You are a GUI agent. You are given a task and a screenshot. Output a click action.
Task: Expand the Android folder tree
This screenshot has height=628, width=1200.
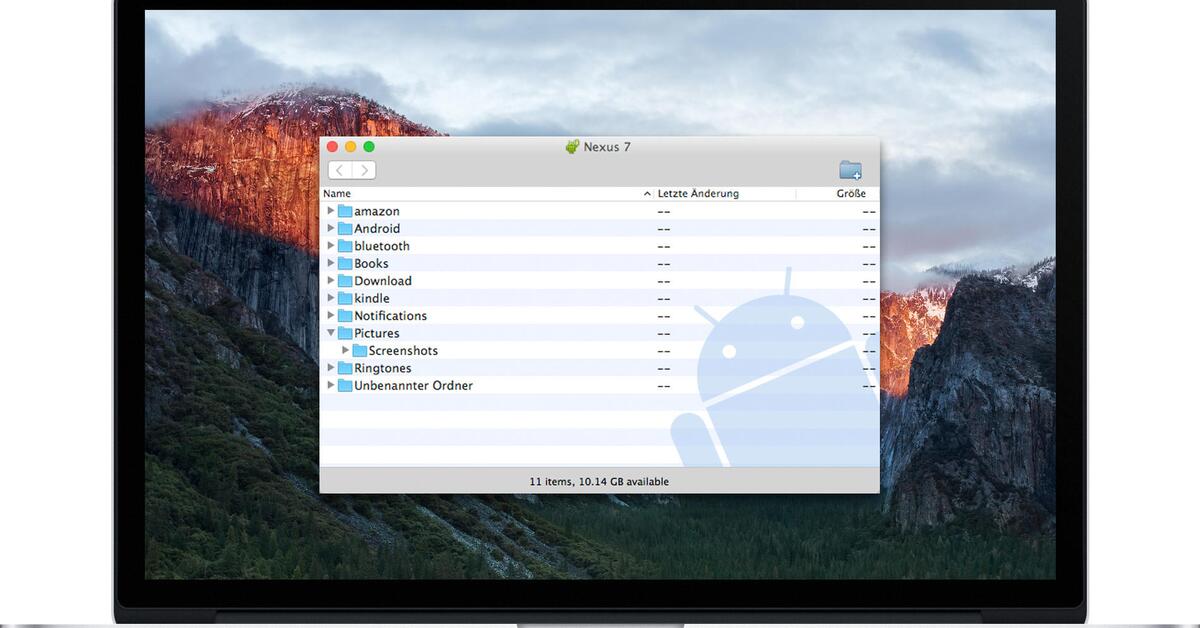330,228
